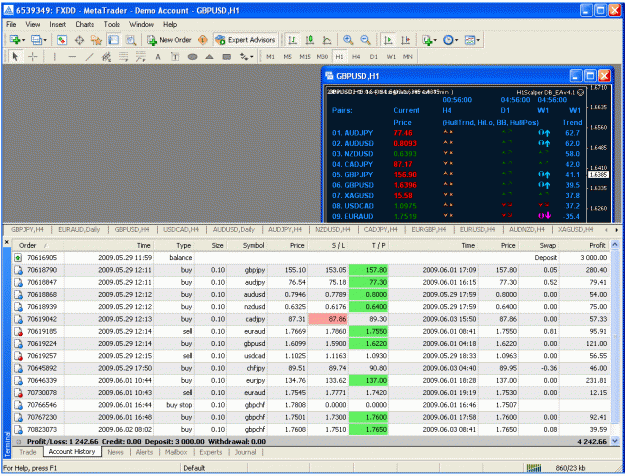The width and height of the screenshot is (625, 476).
Task: Open the Trade tab in Terminal
Action: tap(28, 452)
